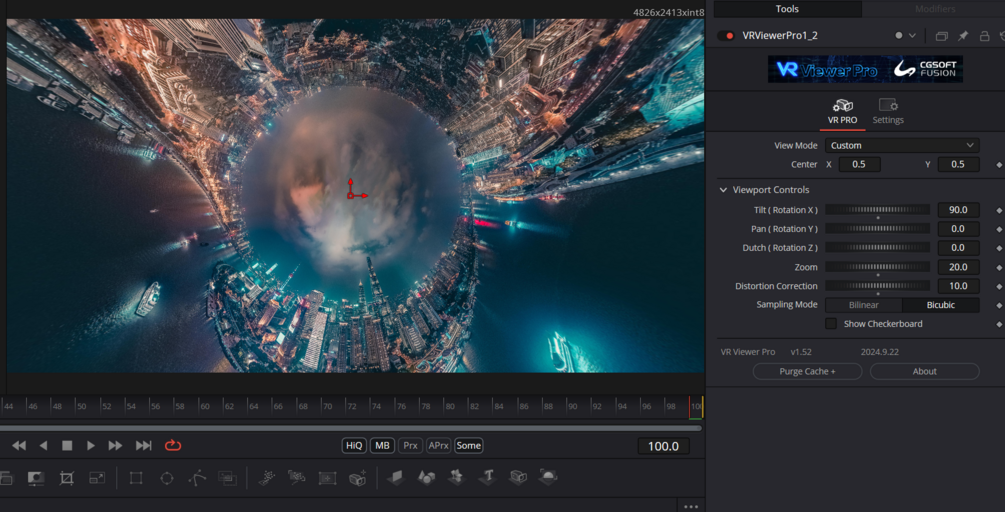Viewport: 1005px width, 512px height.
Task: Toggle the red loop playback button
Action: tap(173, 445)
